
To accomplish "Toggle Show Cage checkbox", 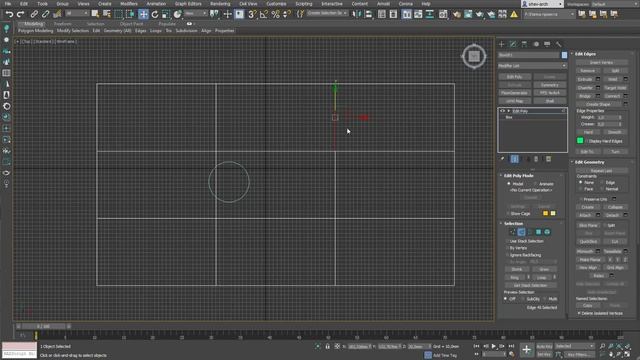I will pos(507,213).
